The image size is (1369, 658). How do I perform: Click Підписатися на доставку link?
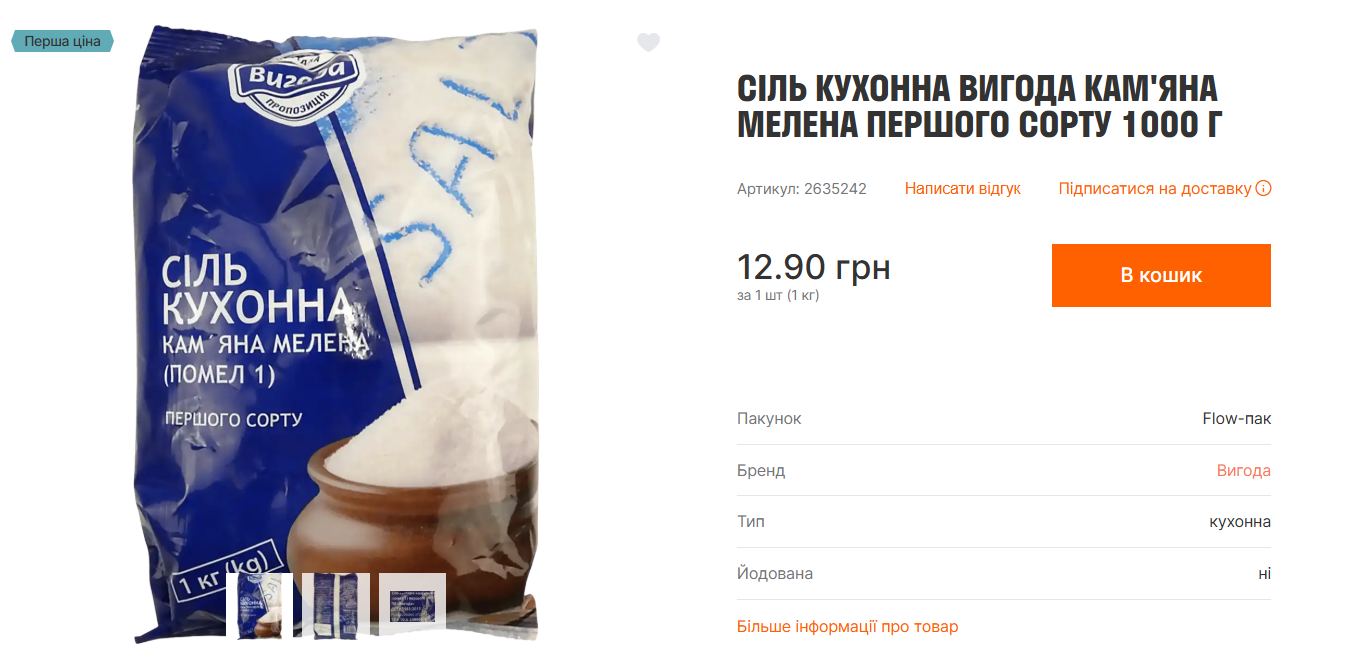pos(1155,188)
